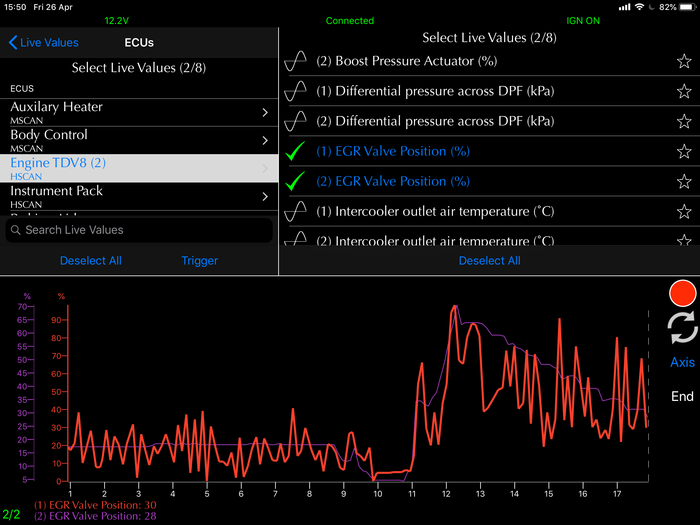Favorite (2) Boost Pressure Actuator with star

(684, 61)
